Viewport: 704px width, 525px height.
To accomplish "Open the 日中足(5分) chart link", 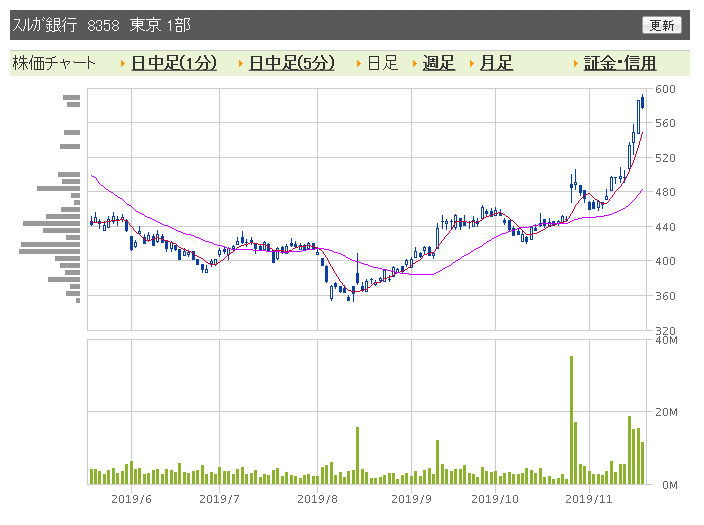I will tap(291, 63).
